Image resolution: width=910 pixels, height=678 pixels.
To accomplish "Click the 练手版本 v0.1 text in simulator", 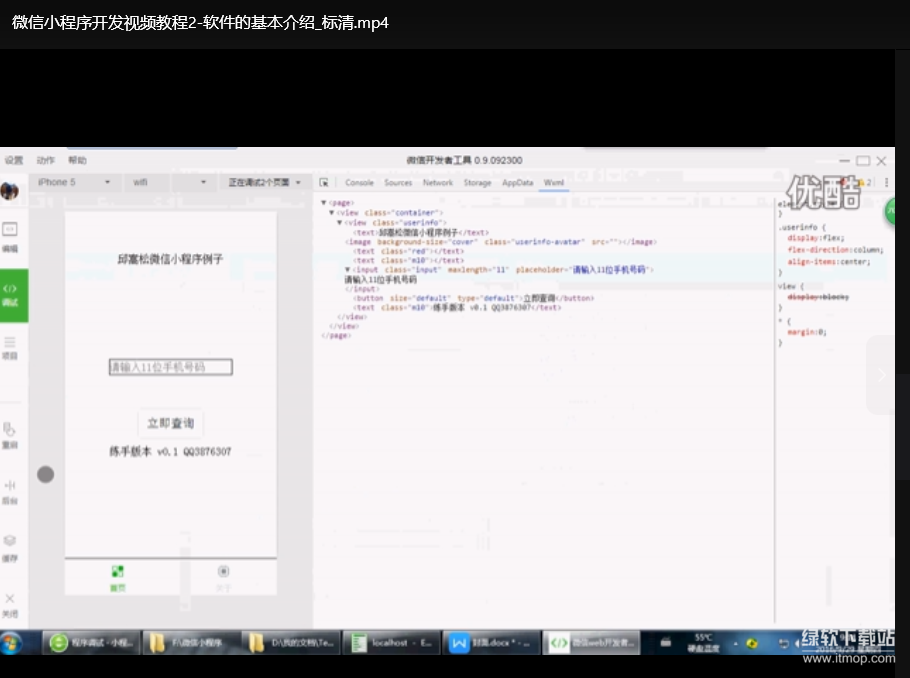I will point(170,451).
